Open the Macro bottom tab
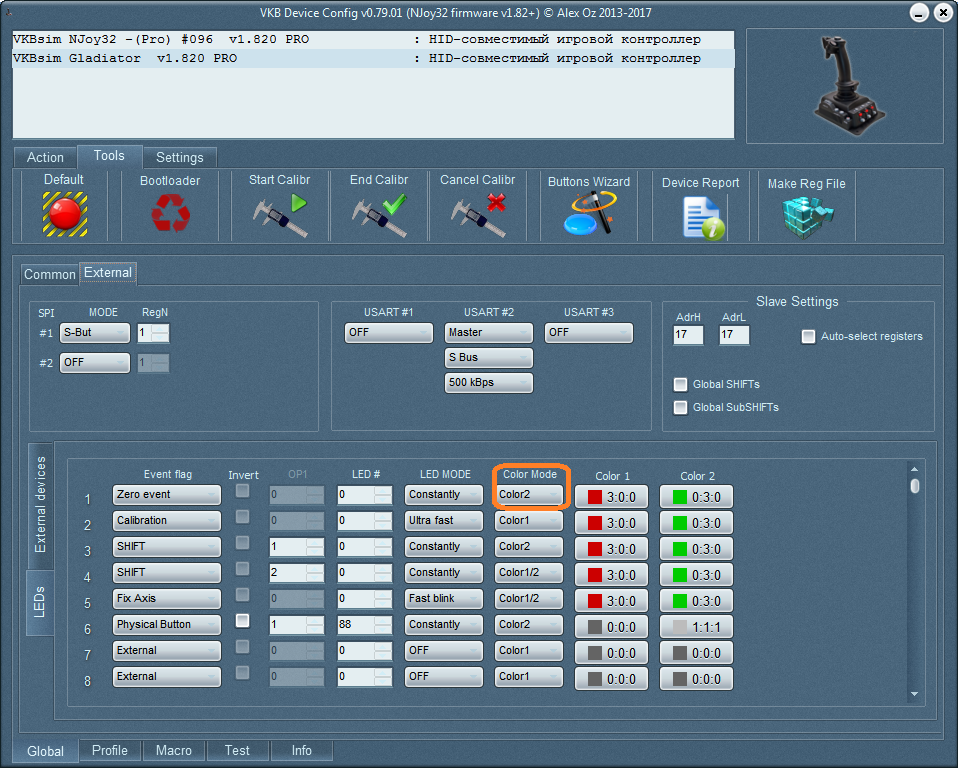 173,750
